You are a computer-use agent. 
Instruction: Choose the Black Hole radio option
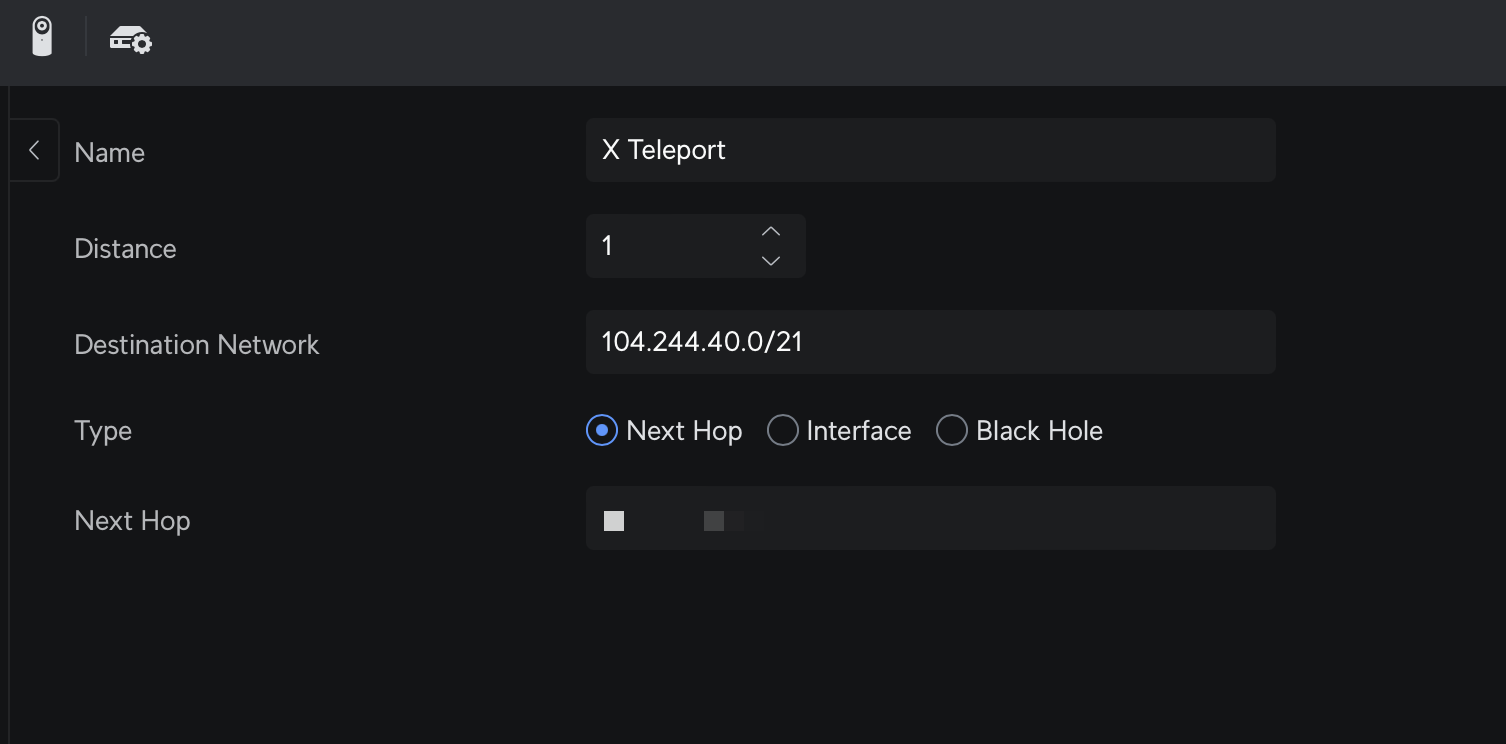pyautogui.click(x=951, y=431)
